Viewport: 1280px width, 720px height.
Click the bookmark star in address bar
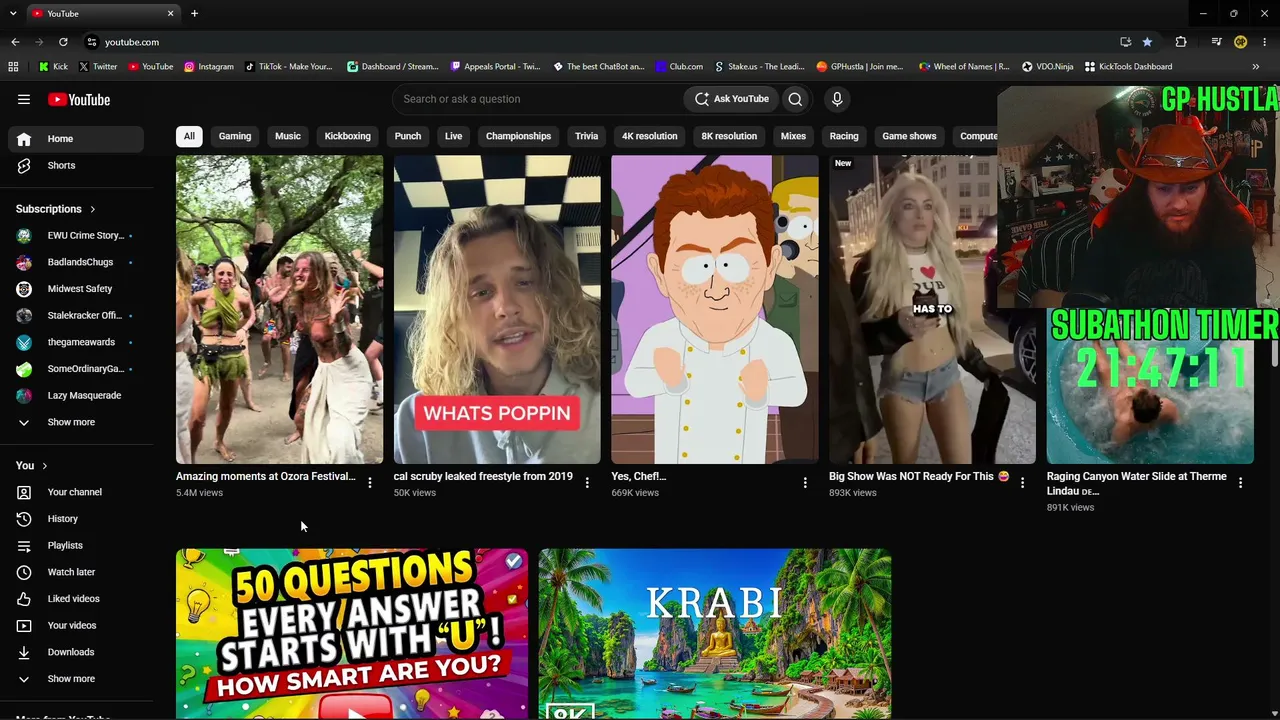(1147, 42)
